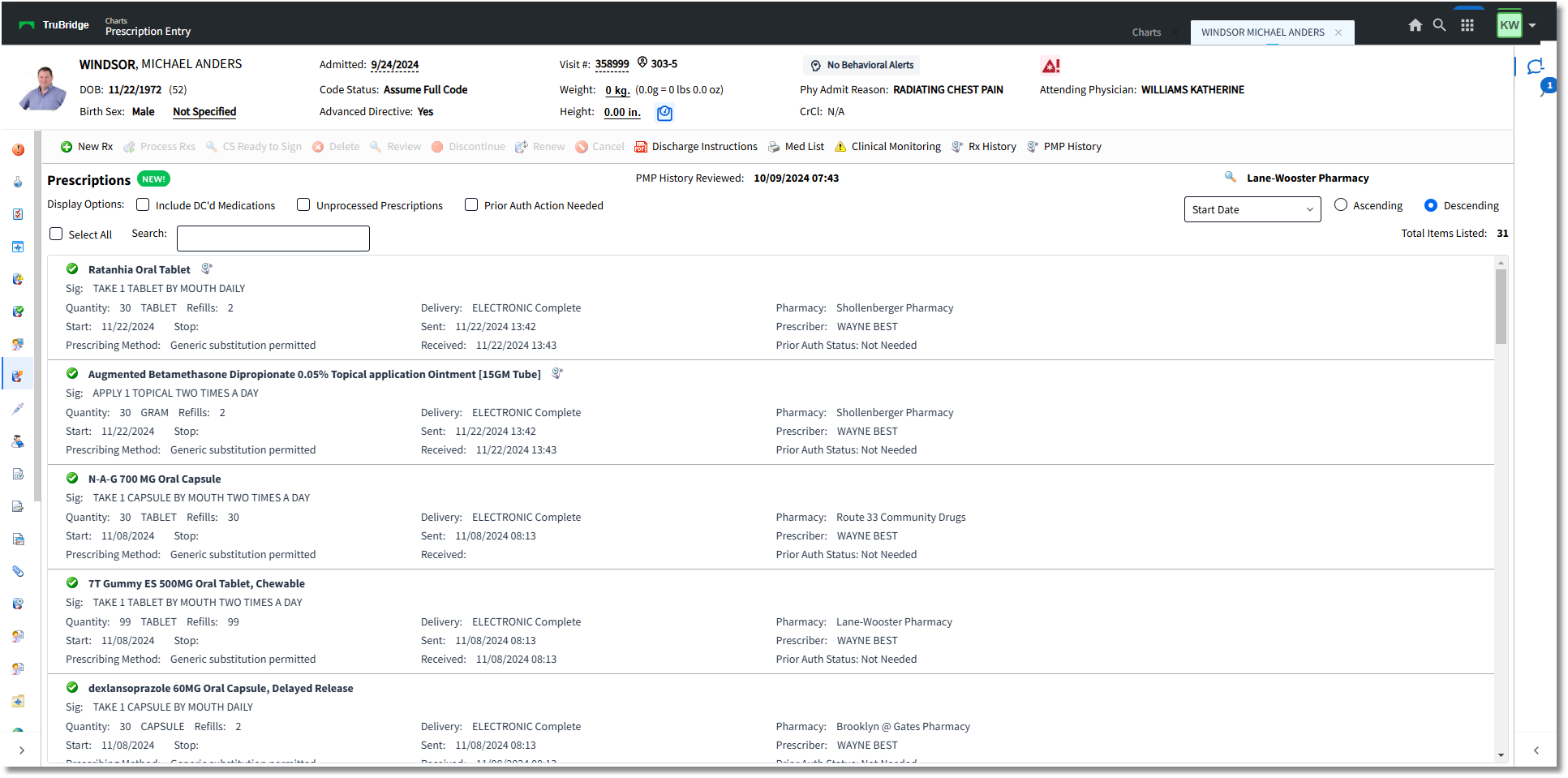Open the chat messages icon
This screenshot has height=778, width=1568.
click(1535, 67)
